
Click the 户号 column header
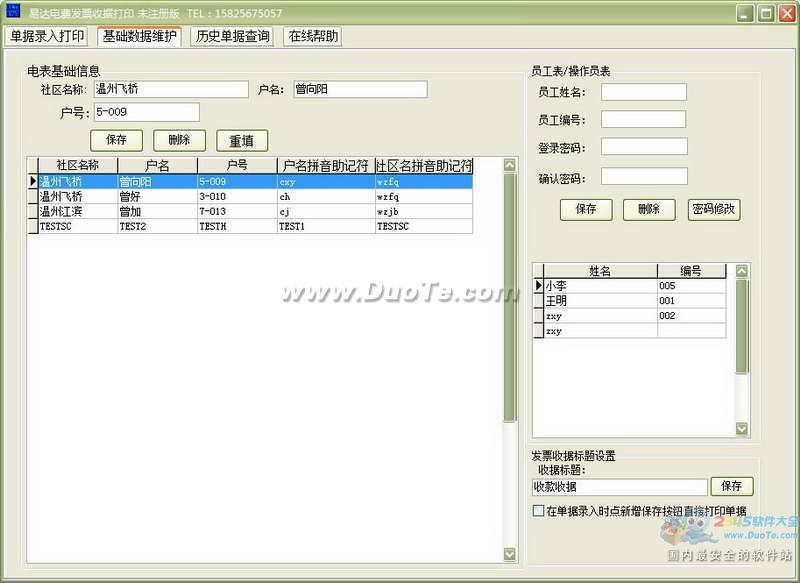[x=237, y=165]
